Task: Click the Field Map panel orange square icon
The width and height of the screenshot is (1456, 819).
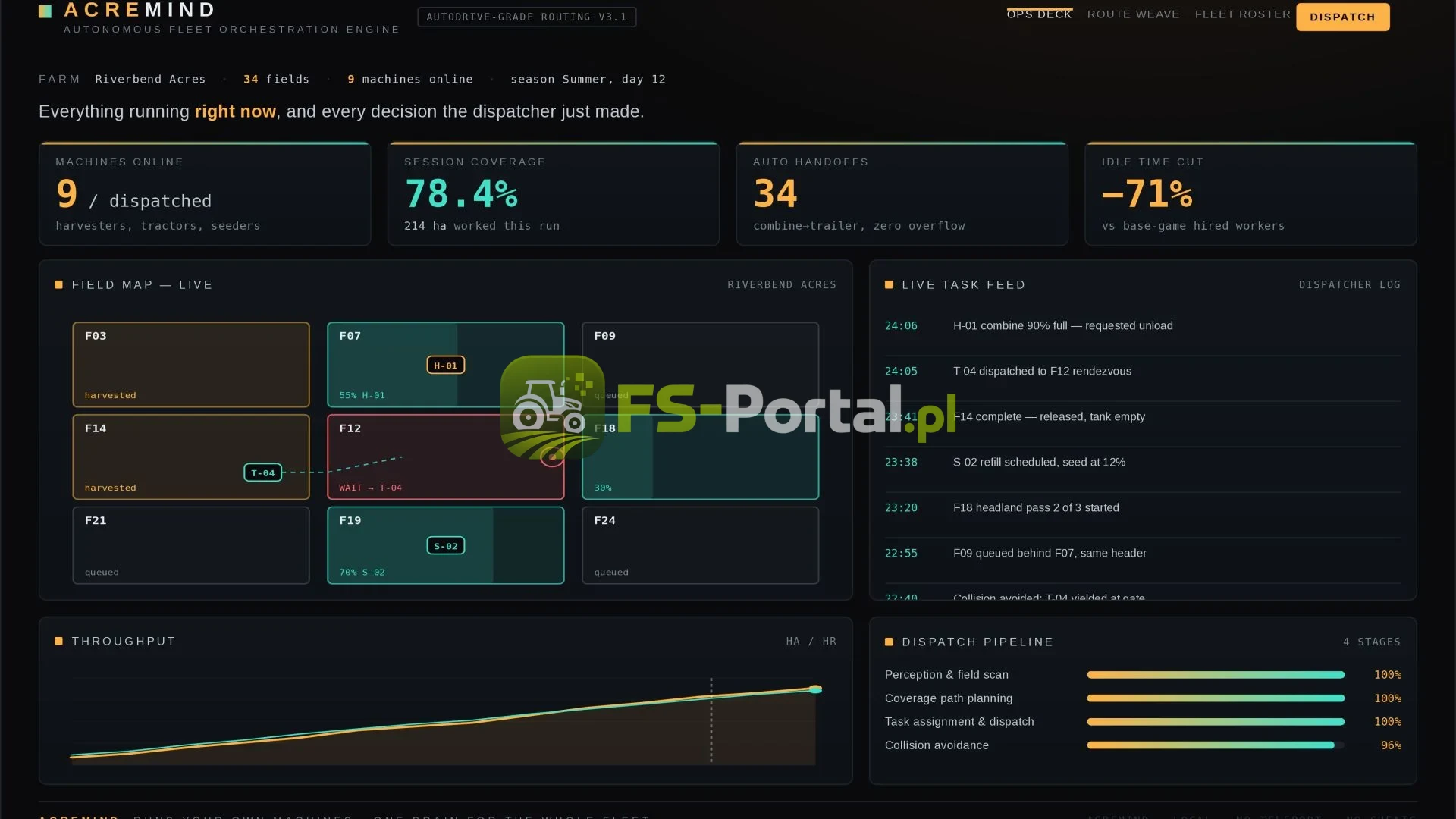Action: point(58,285)
